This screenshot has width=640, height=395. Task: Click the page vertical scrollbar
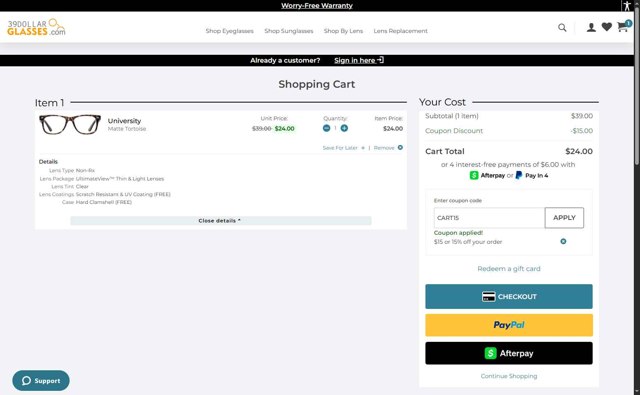(637, 87)
